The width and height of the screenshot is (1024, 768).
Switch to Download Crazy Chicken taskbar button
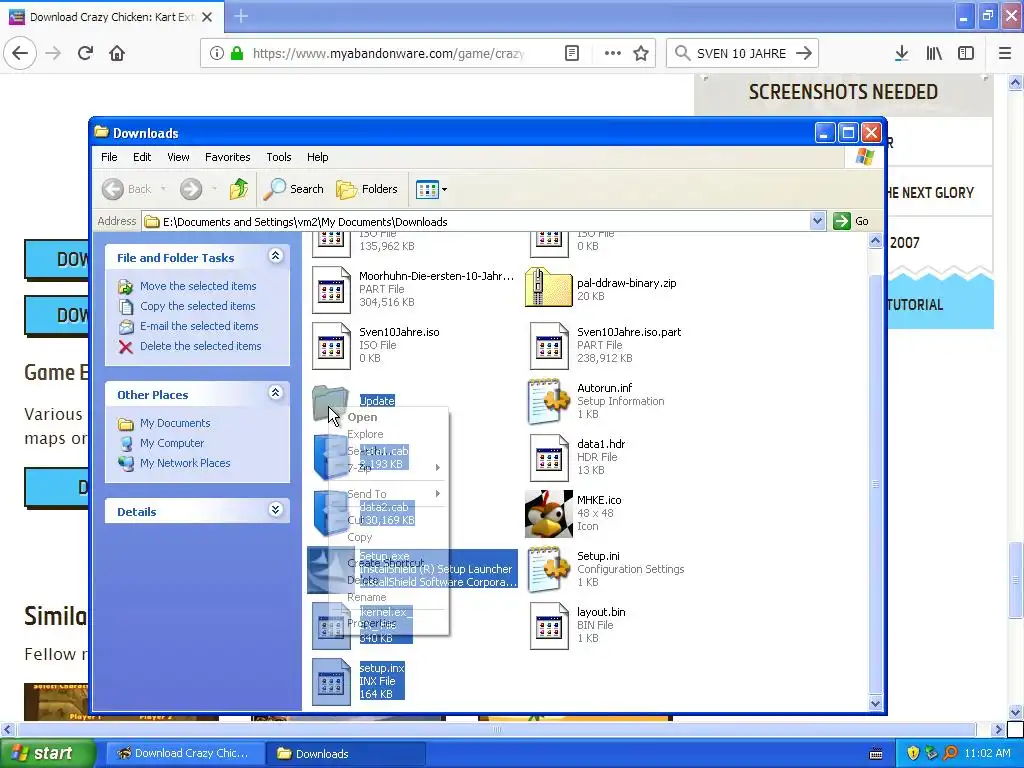[x=185, y=754]
